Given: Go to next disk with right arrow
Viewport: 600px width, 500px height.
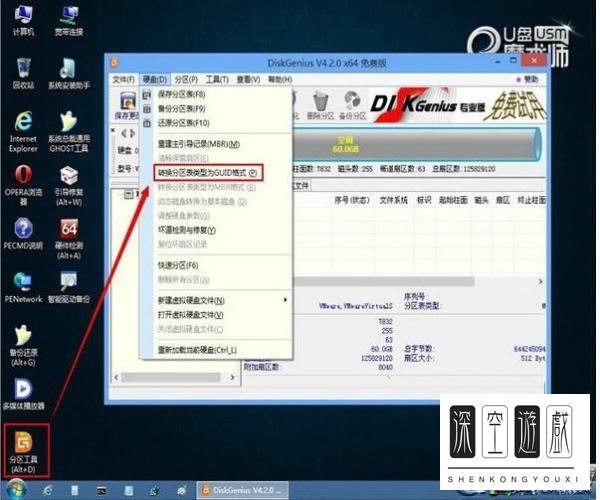Looking at the screenshot, I should pos(132,134).
